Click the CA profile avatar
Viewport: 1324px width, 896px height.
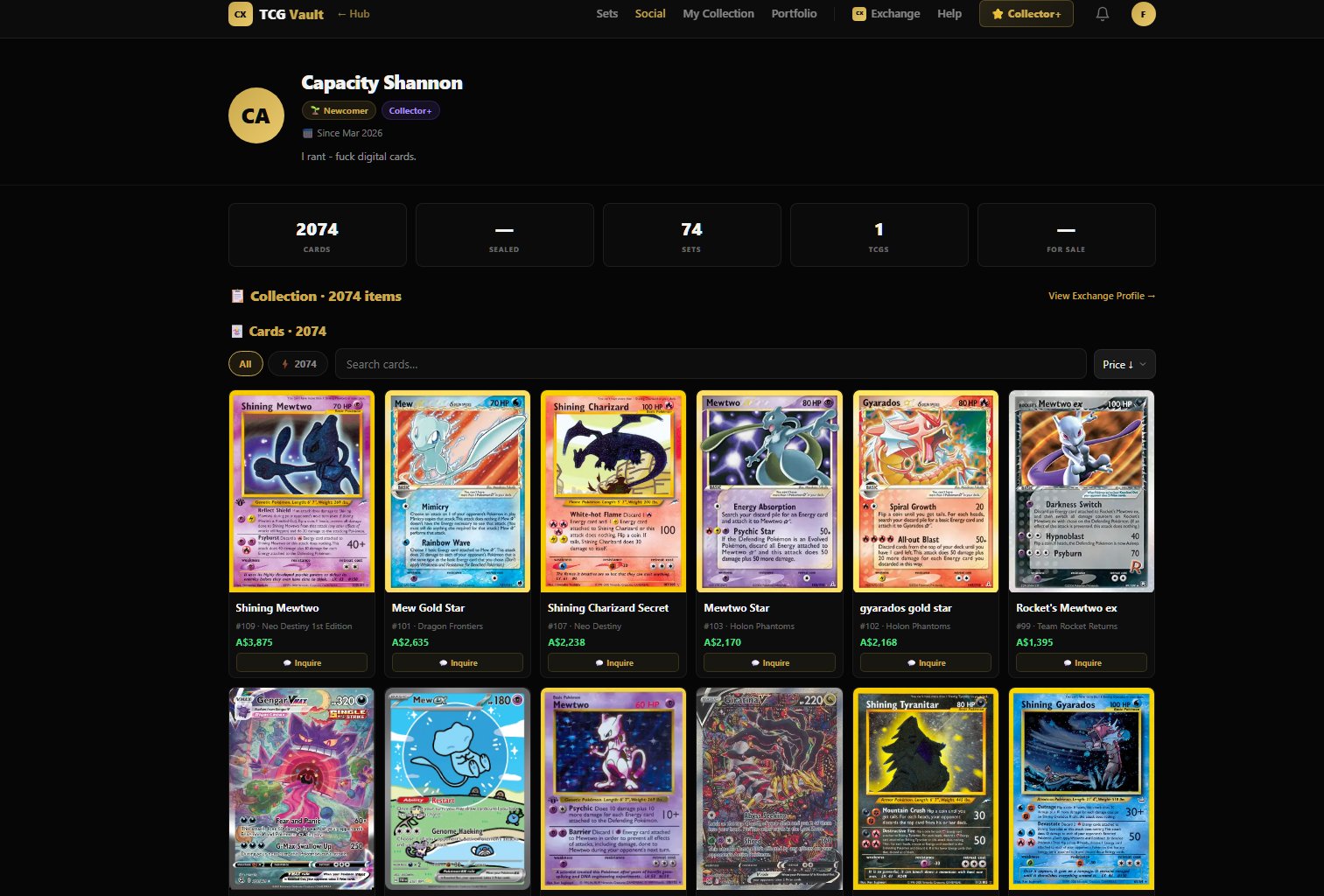[256, 115]
